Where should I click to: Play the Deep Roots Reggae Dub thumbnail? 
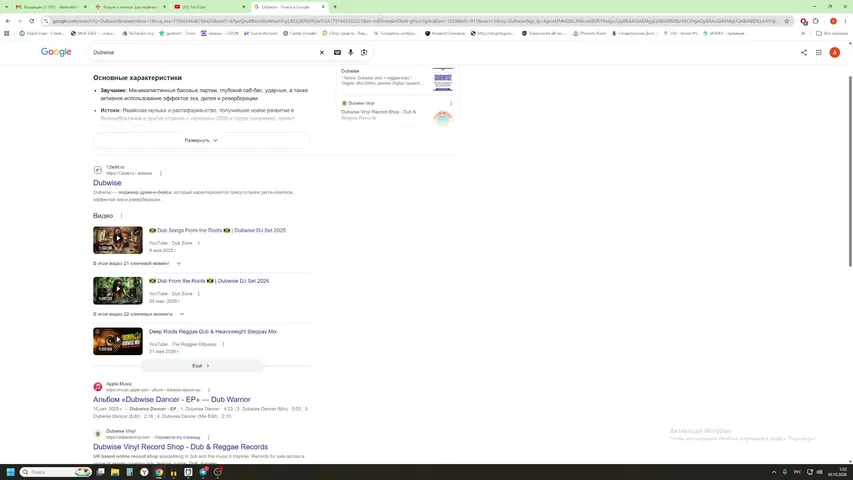click(118, 341)
